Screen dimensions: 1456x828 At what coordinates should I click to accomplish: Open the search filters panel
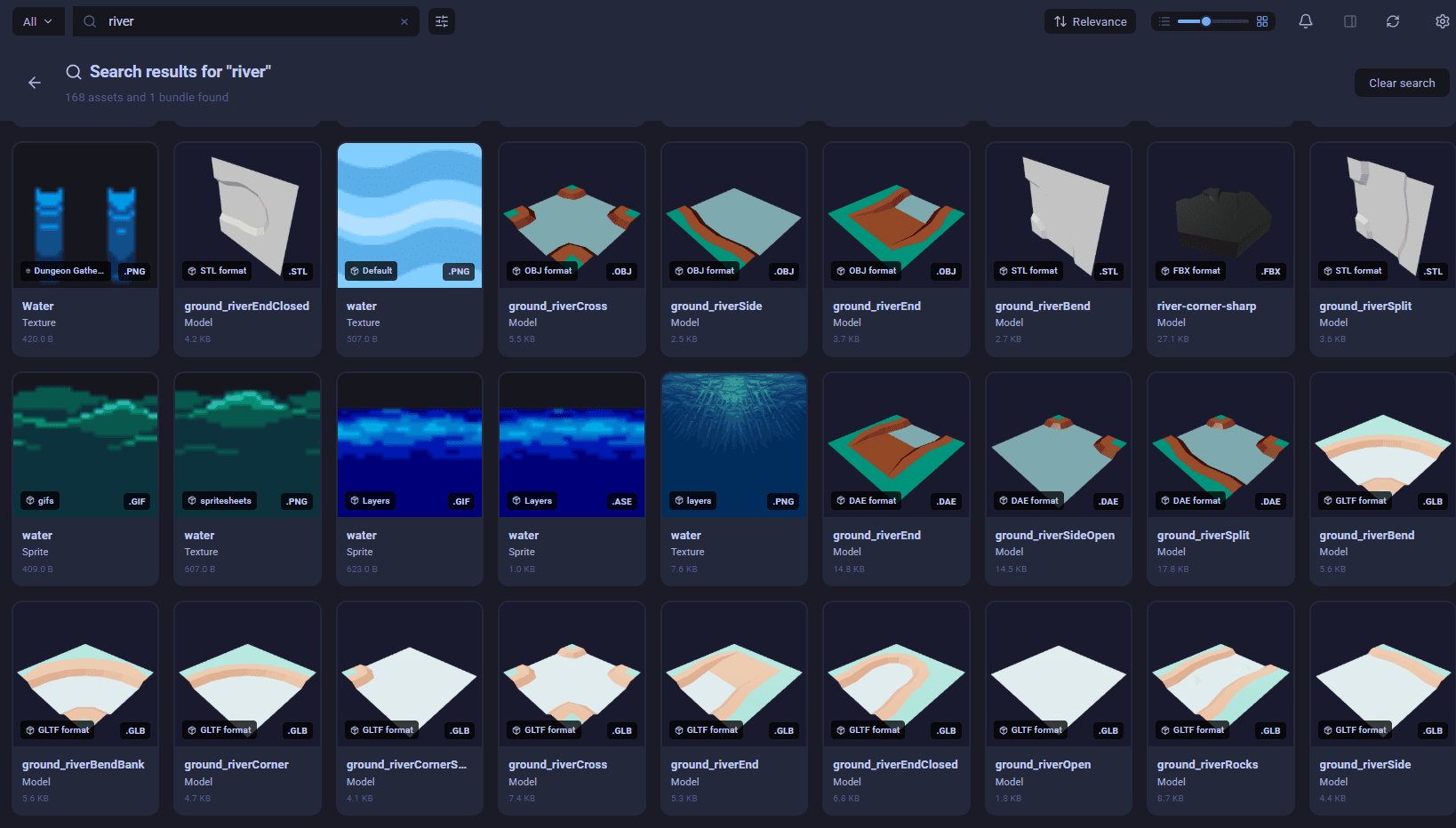click(442, 21)
